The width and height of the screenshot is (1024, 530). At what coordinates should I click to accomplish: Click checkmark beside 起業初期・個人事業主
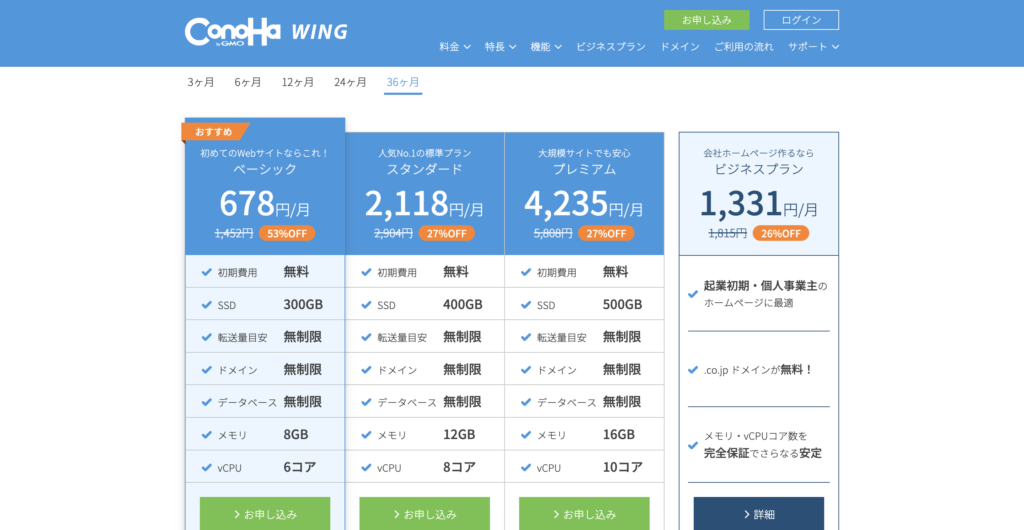point(693,294)
